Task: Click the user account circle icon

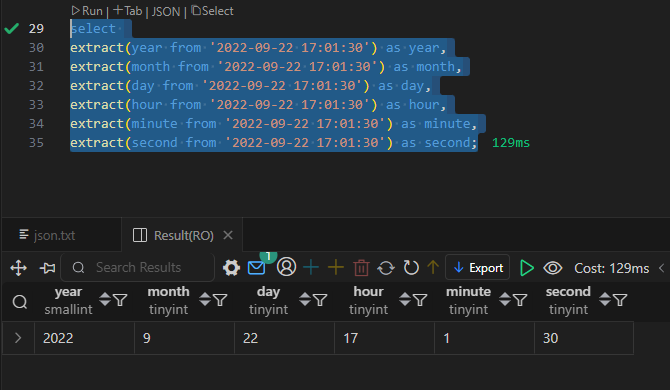Action: [286, 267]
